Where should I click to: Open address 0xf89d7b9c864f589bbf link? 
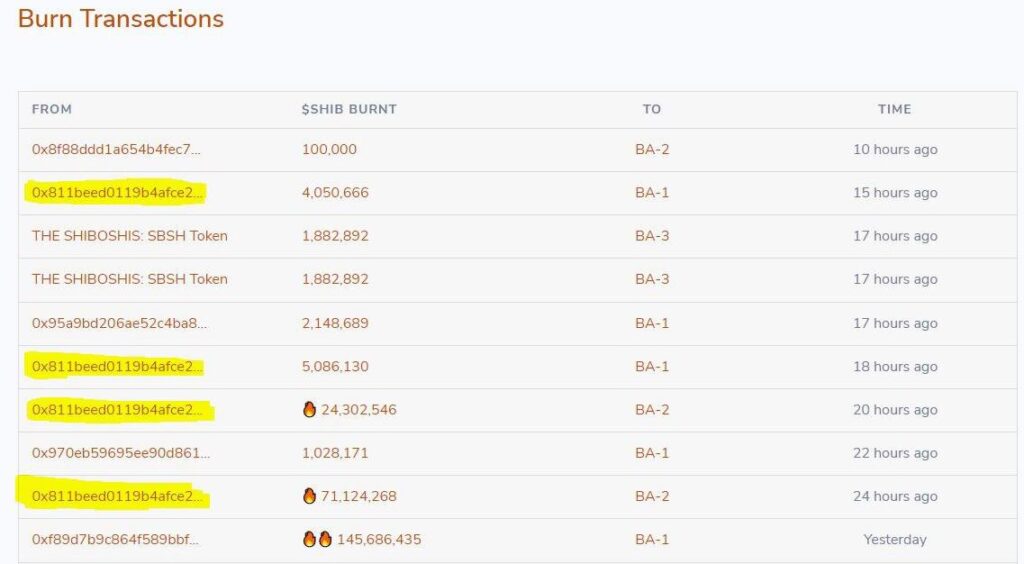[x=115, y=539]
